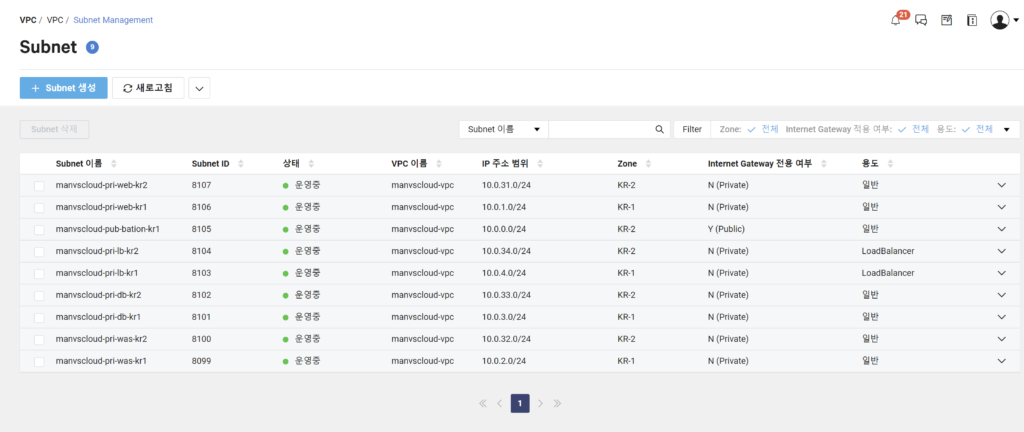Go to VPC breadcrumb link

[55, 20]
